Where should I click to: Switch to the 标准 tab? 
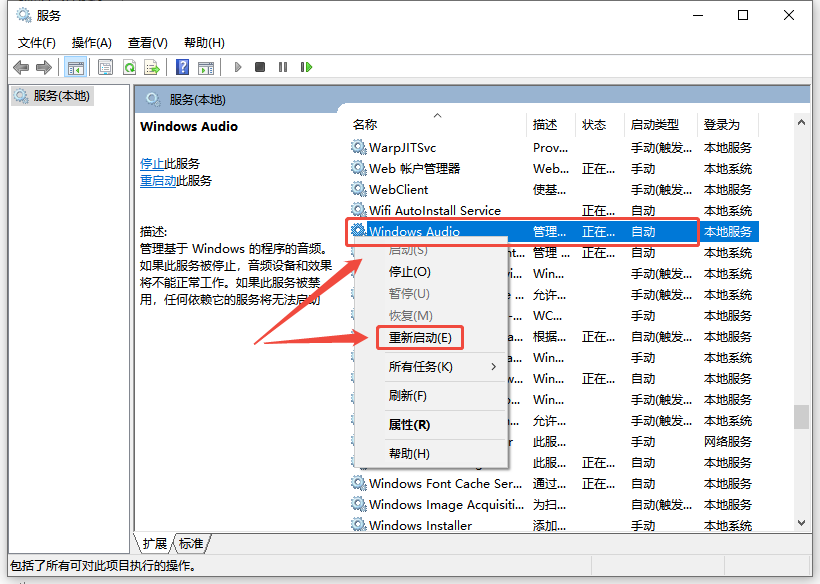[x=191, y=544]
